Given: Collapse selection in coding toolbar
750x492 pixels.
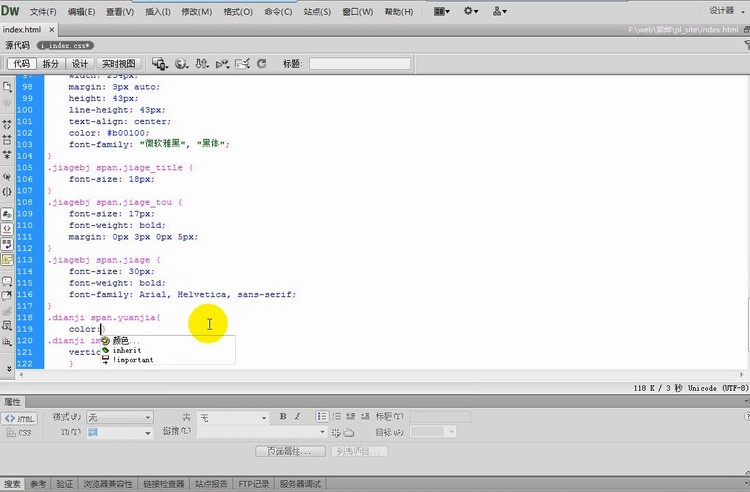Looking at the screenshot, I should click(7, 139).
